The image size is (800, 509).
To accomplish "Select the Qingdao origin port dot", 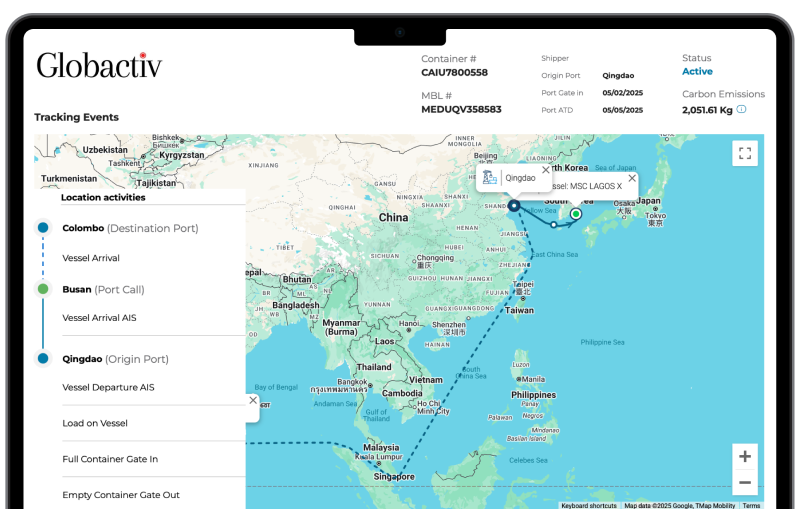I will (x=43, y=359).
